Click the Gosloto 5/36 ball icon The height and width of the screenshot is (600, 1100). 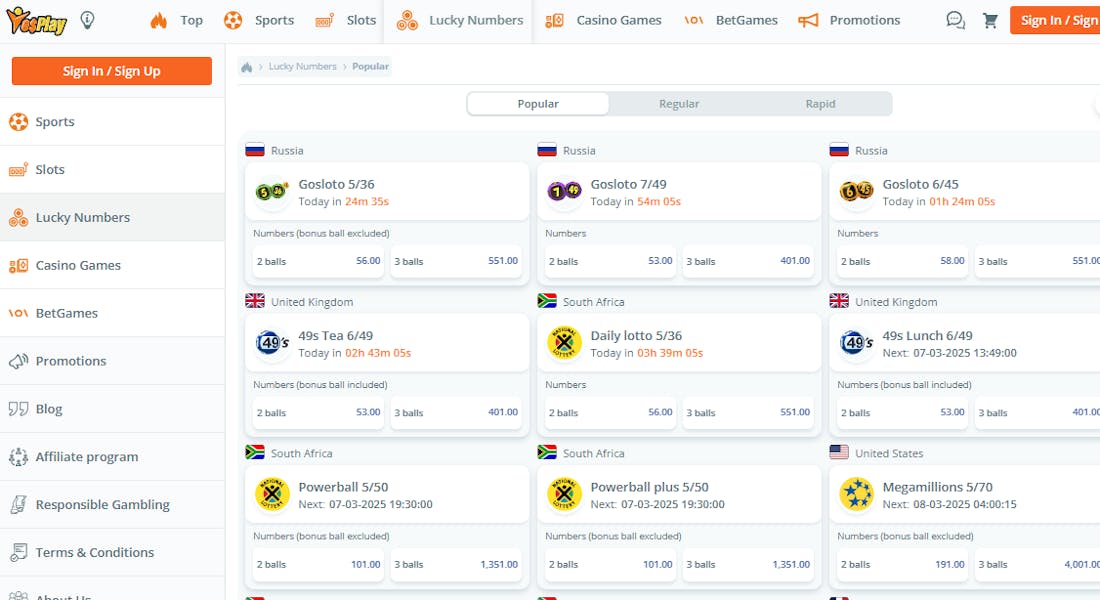pos(271,192)
